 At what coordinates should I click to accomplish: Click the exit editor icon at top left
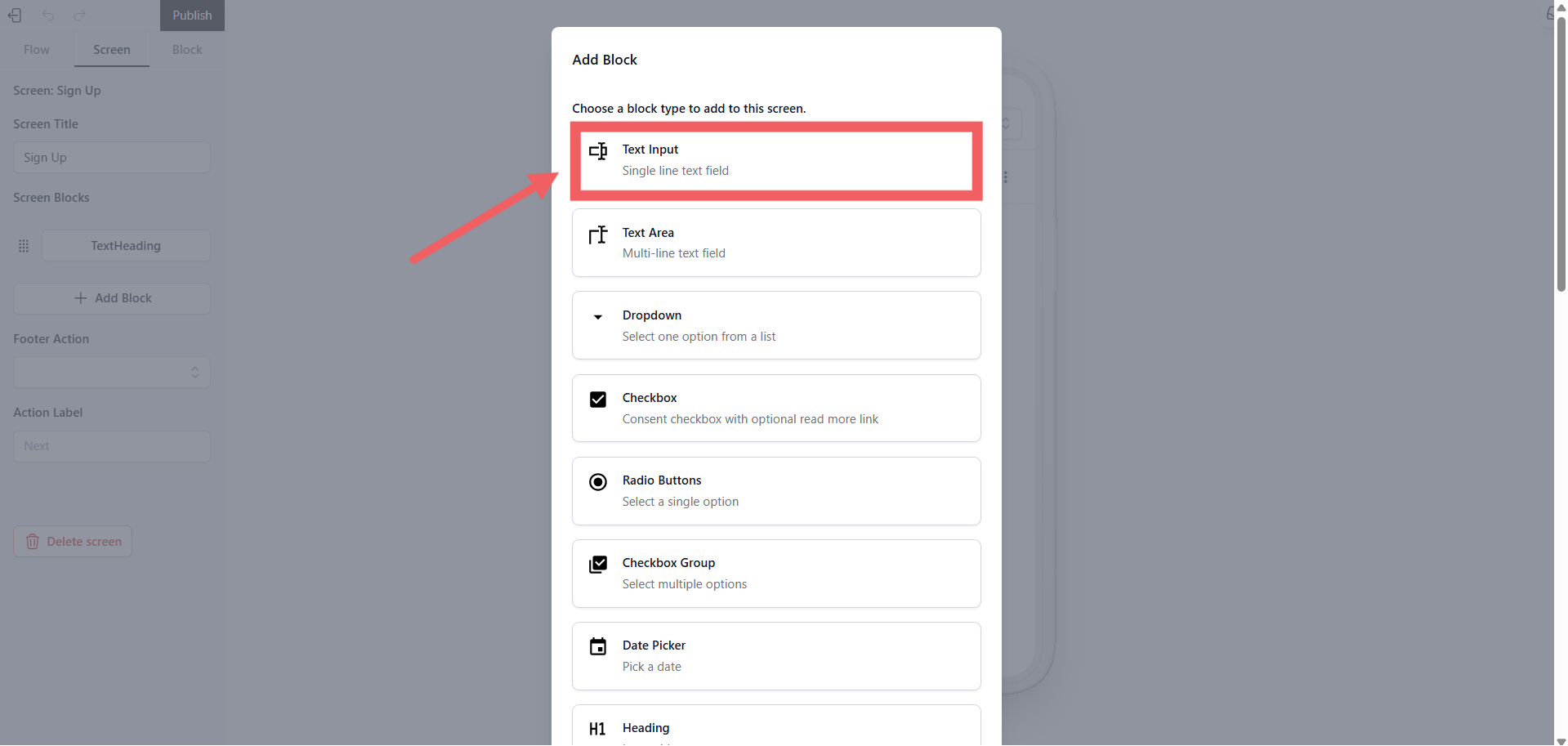(x=15, y=16)
